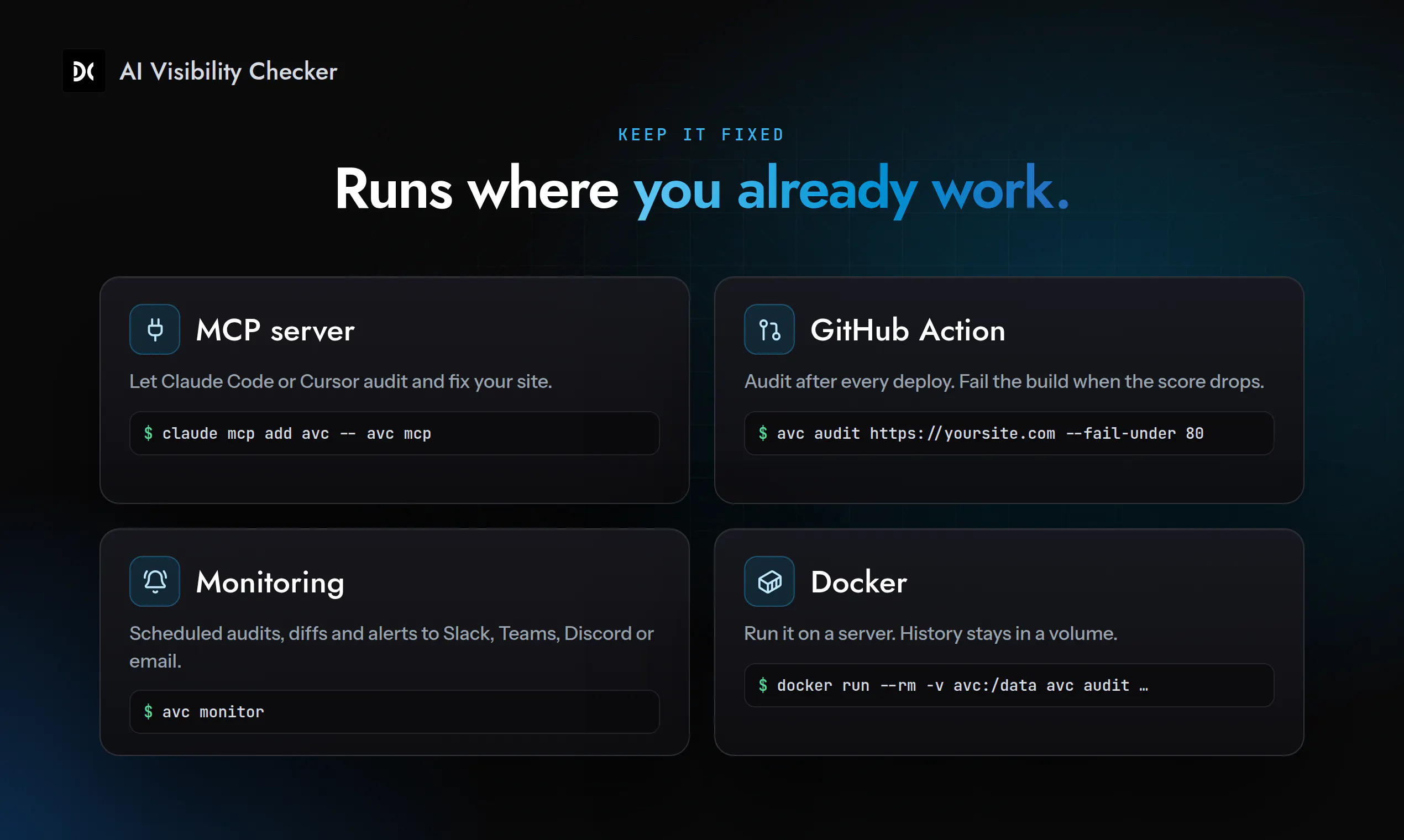Viewport: 1404px width, 840px height.
Task: Click the 'avc audit https://yoursite.com' command box
Action: (x=1009, y=434)
